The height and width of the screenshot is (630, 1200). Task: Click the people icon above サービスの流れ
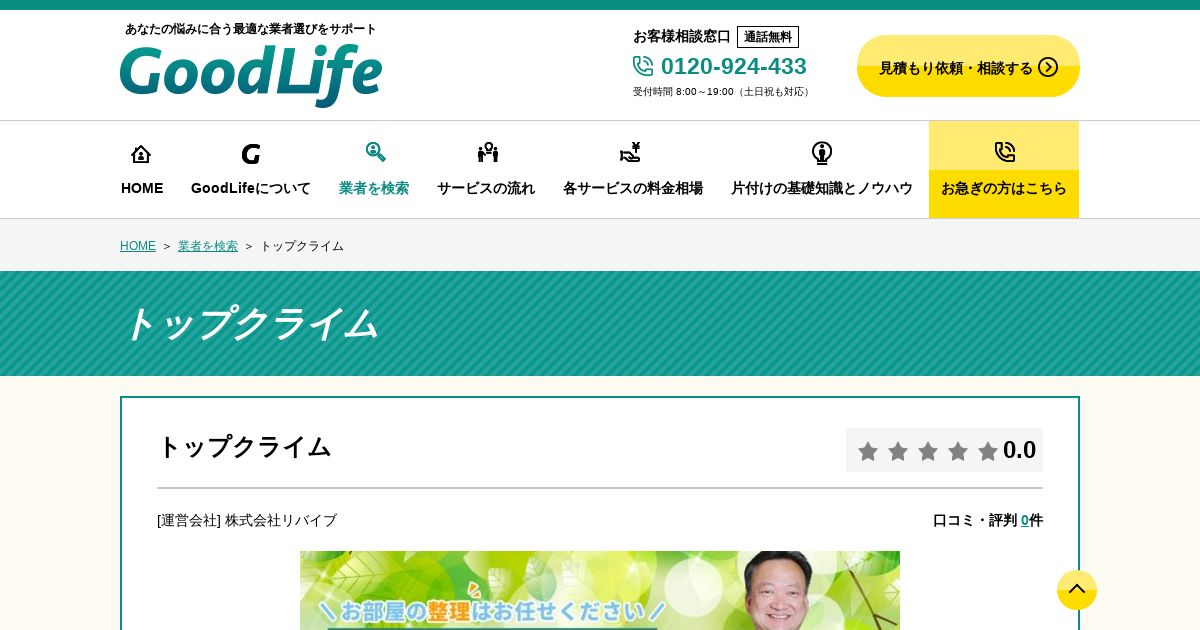(x=487, y=152)
